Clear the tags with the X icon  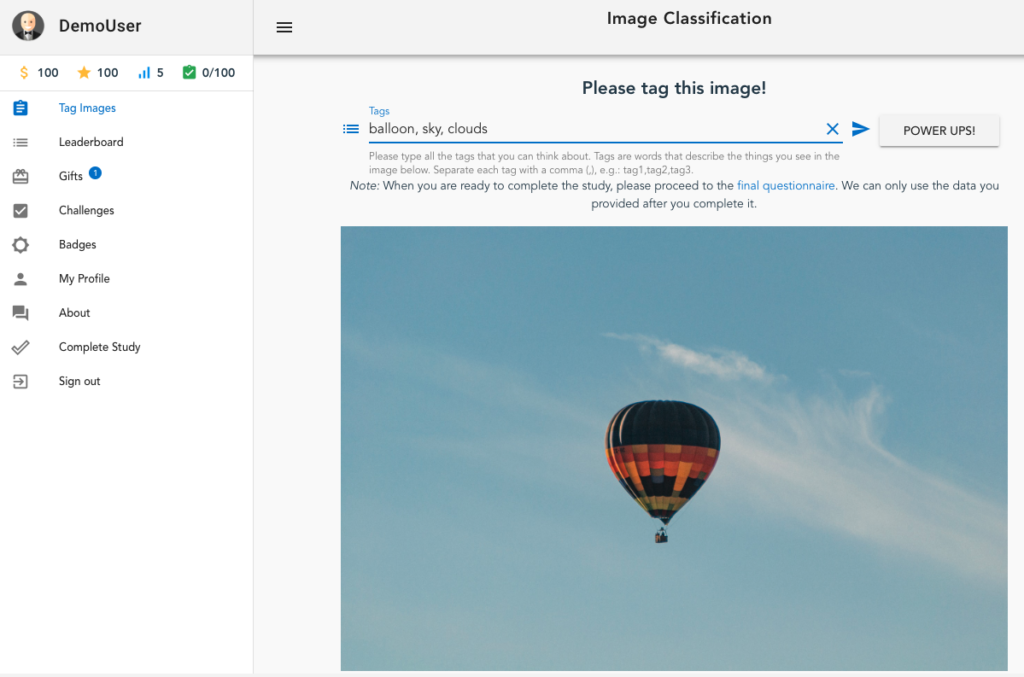[x=832, y=129]
